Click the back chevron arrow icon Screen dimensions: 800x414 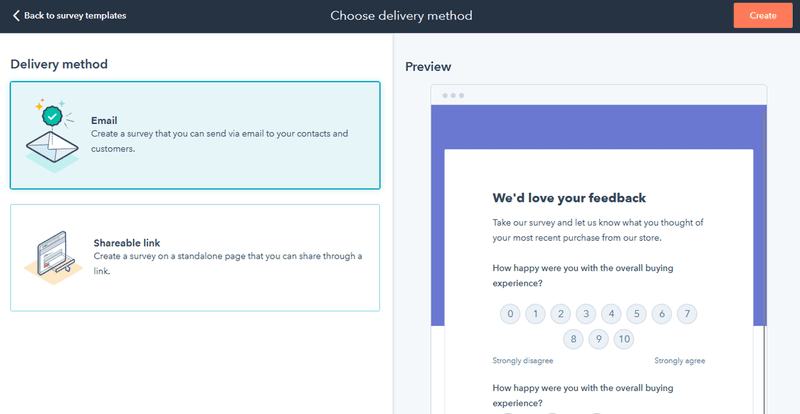[x=16, y=16]
